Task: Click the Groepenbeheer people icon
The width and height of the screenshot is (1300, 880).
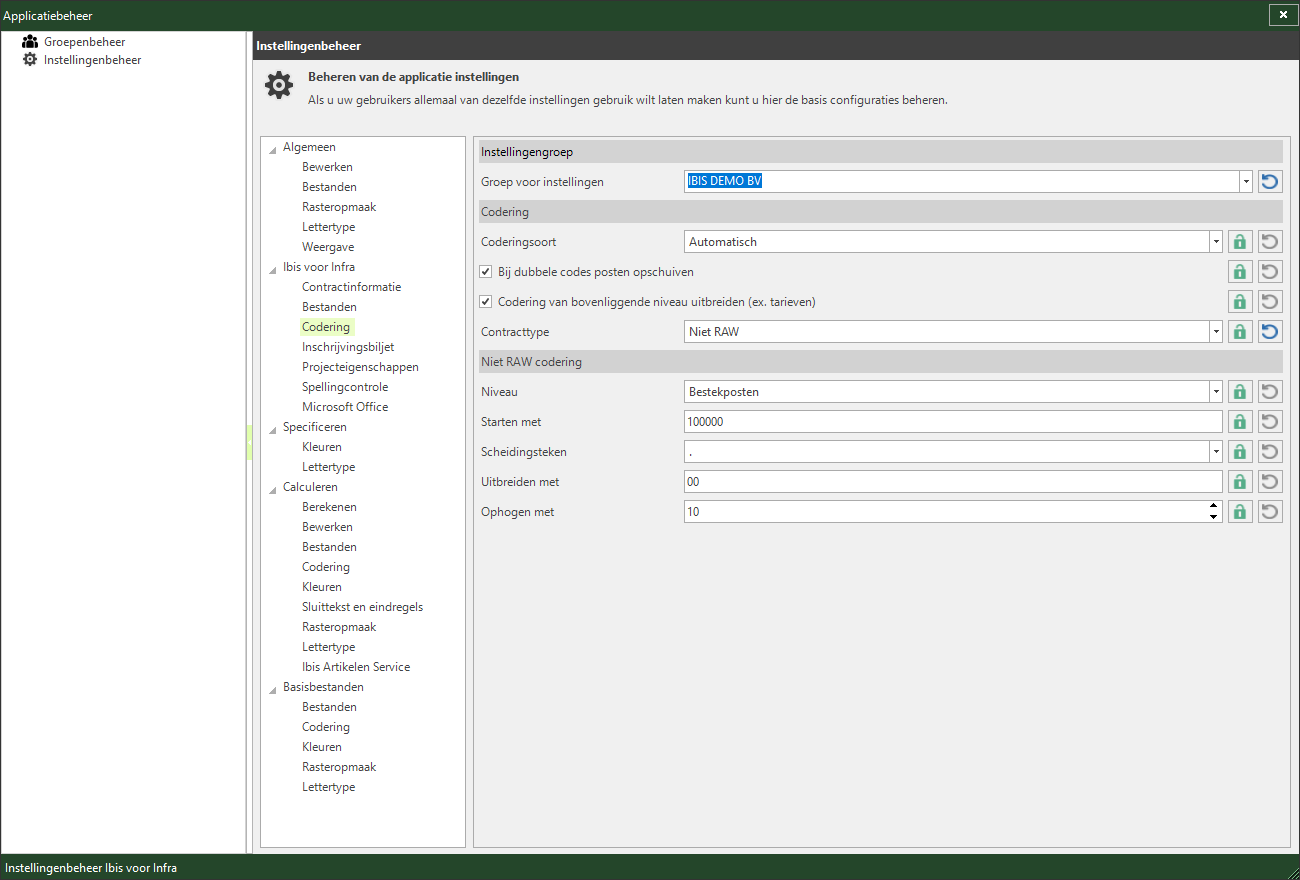Action: click(30, 42)
